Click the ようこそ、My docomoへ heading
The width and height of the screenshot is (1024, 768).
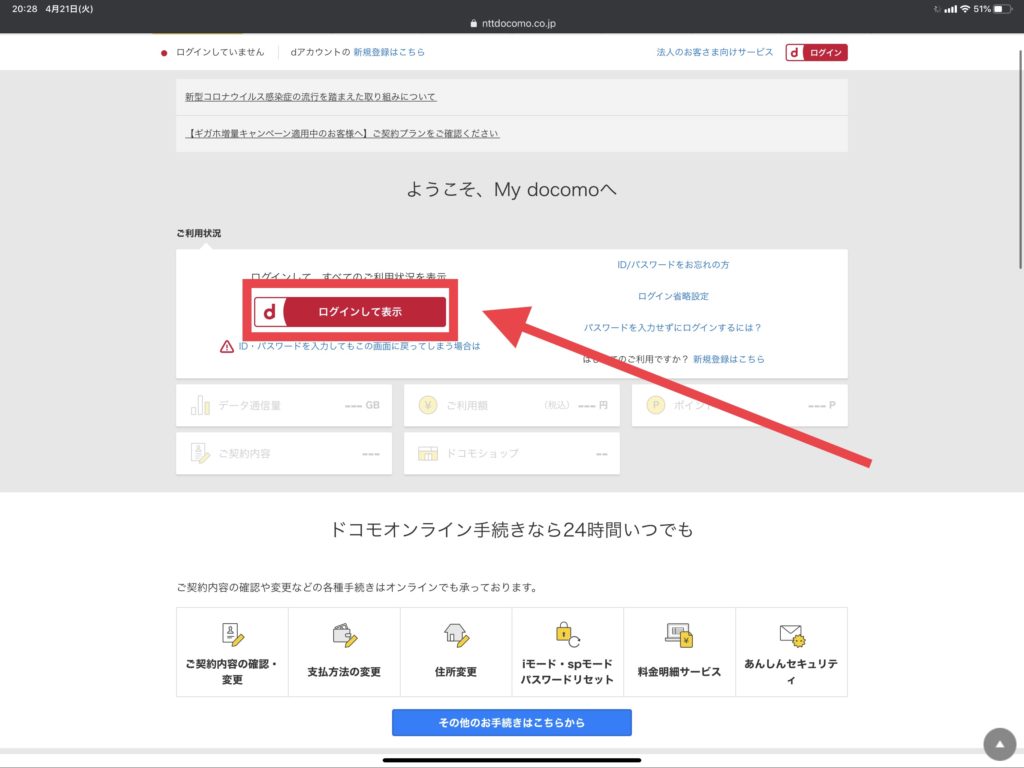click(511, 189)
